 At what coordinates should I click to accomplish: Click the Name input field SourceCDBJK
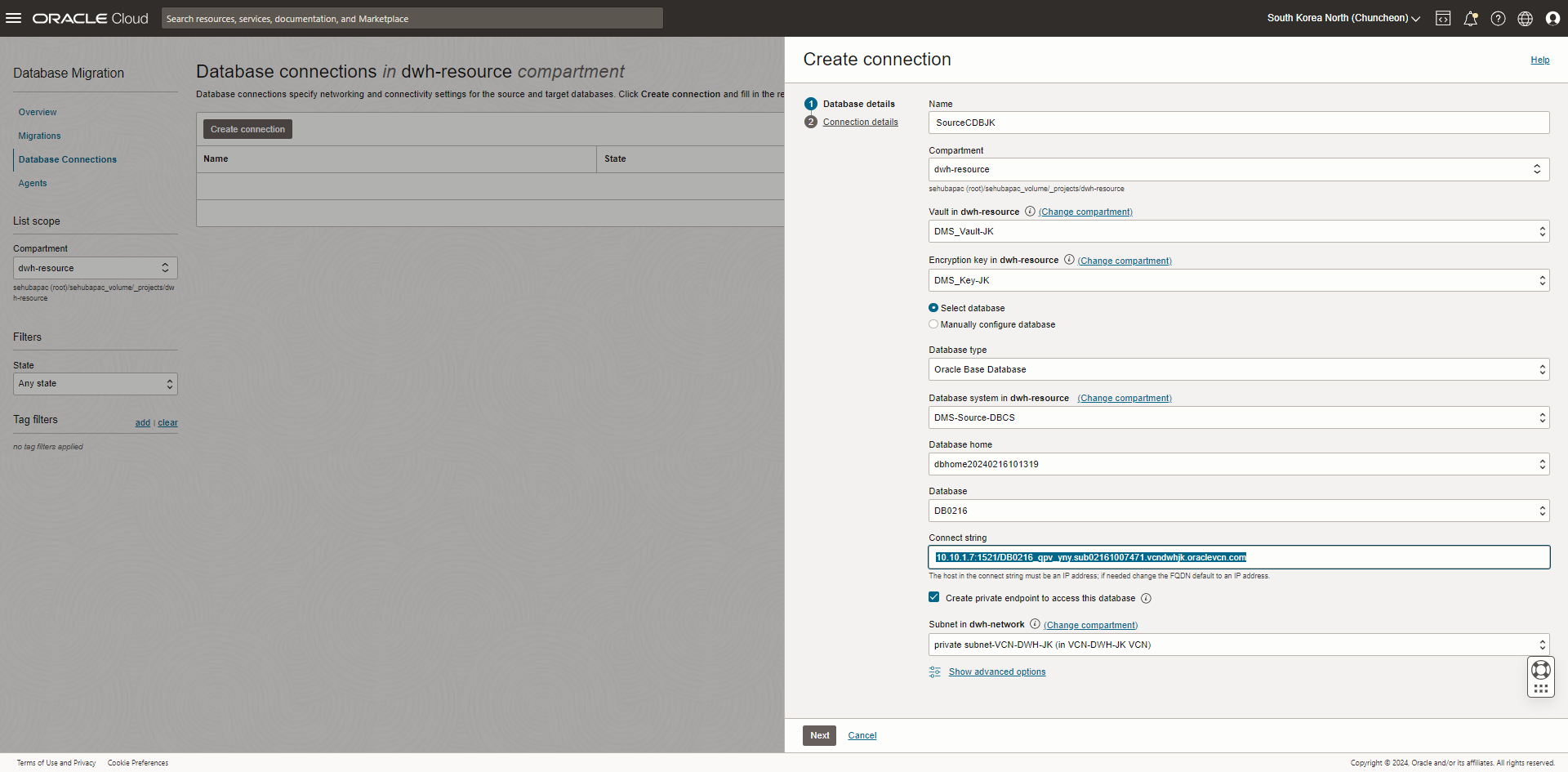click(1239, 123)
